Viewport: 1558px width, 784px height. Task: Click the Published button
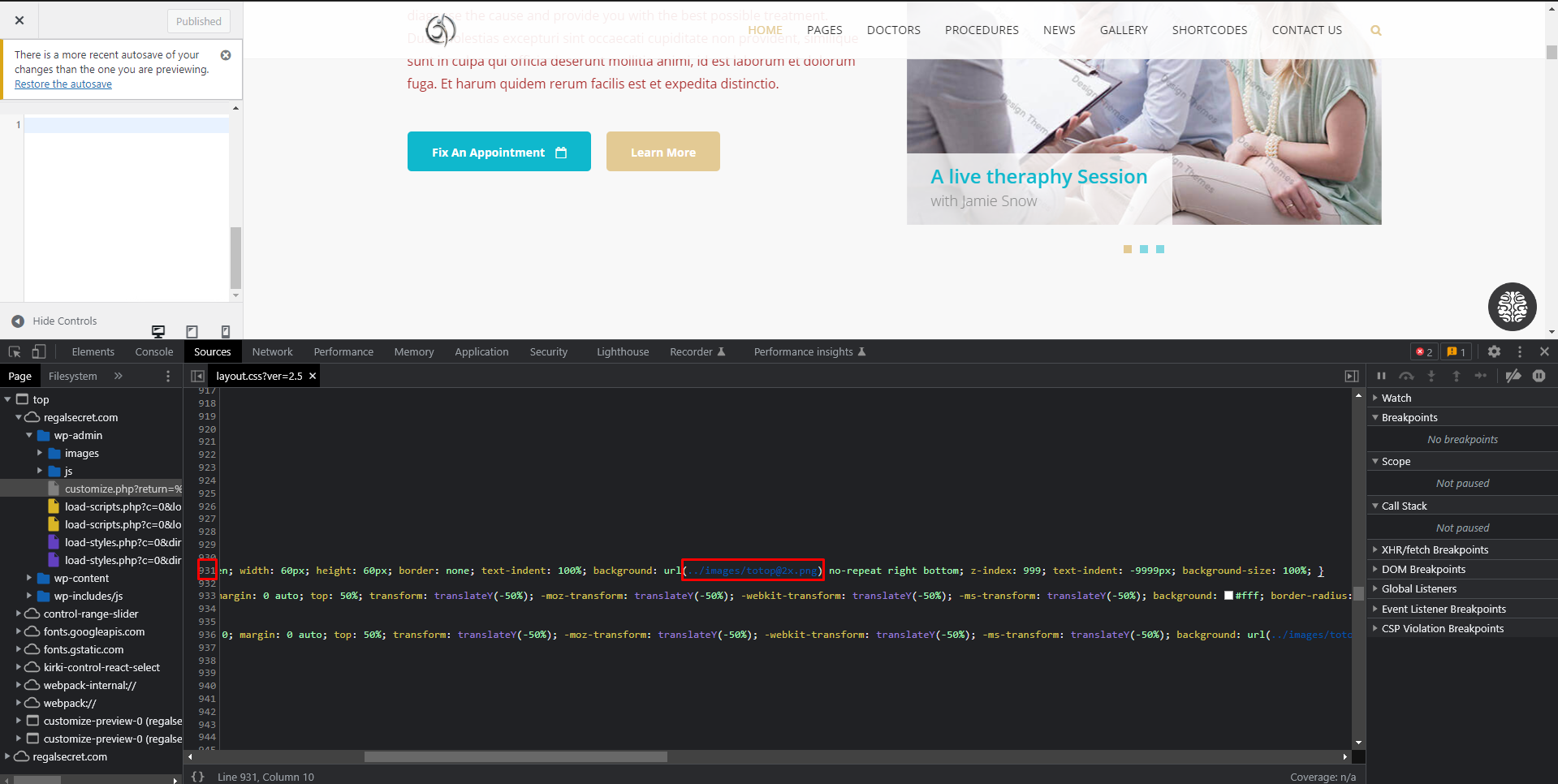(199, 21)
